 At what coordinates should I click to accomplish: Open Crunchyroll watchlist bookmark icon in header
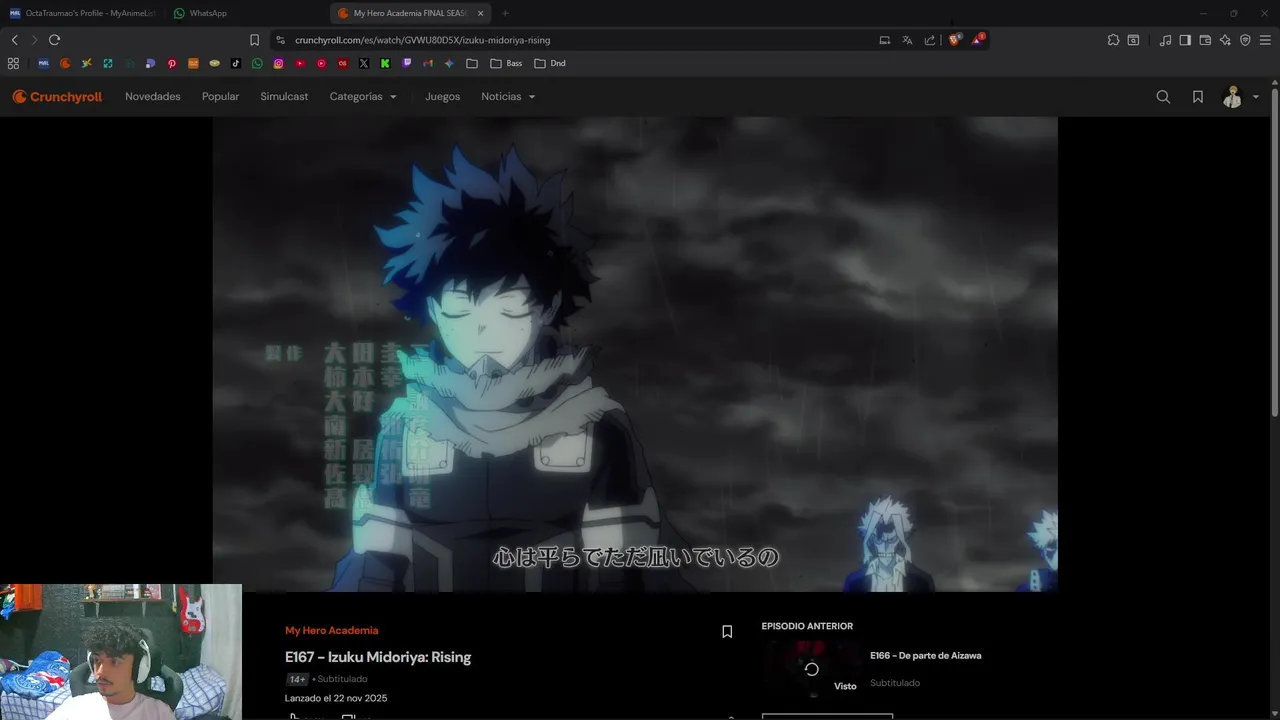pyautogui.click(x=1198, y=97)
